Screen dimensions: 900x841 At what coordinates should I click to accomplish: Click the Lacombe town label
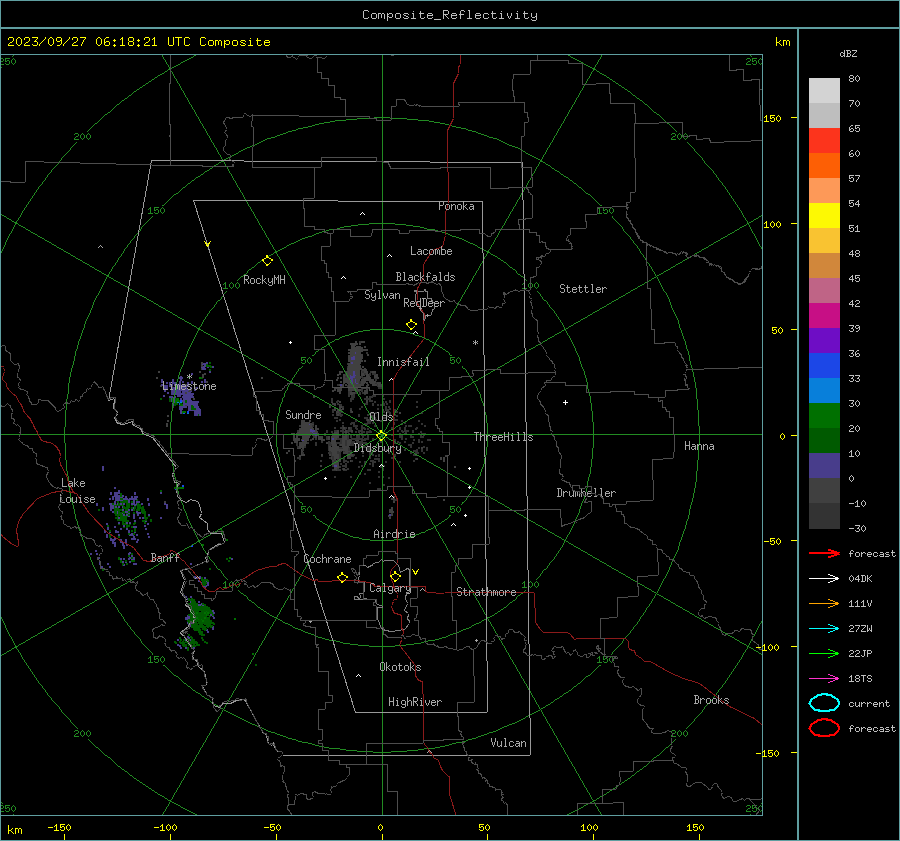coord(431,251)
